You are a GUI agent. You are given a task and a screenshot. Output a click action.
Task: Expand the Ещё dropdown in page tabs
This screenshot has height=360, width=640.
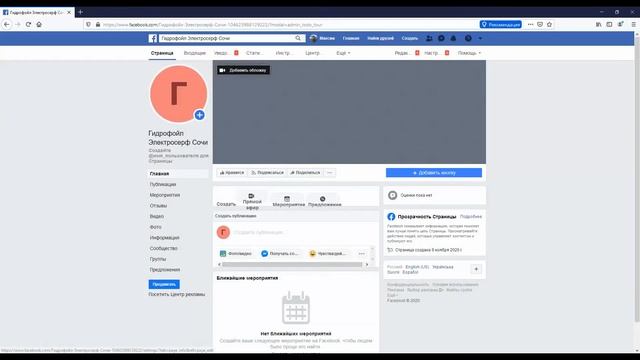pyautogui.click(x=343, y=53)
